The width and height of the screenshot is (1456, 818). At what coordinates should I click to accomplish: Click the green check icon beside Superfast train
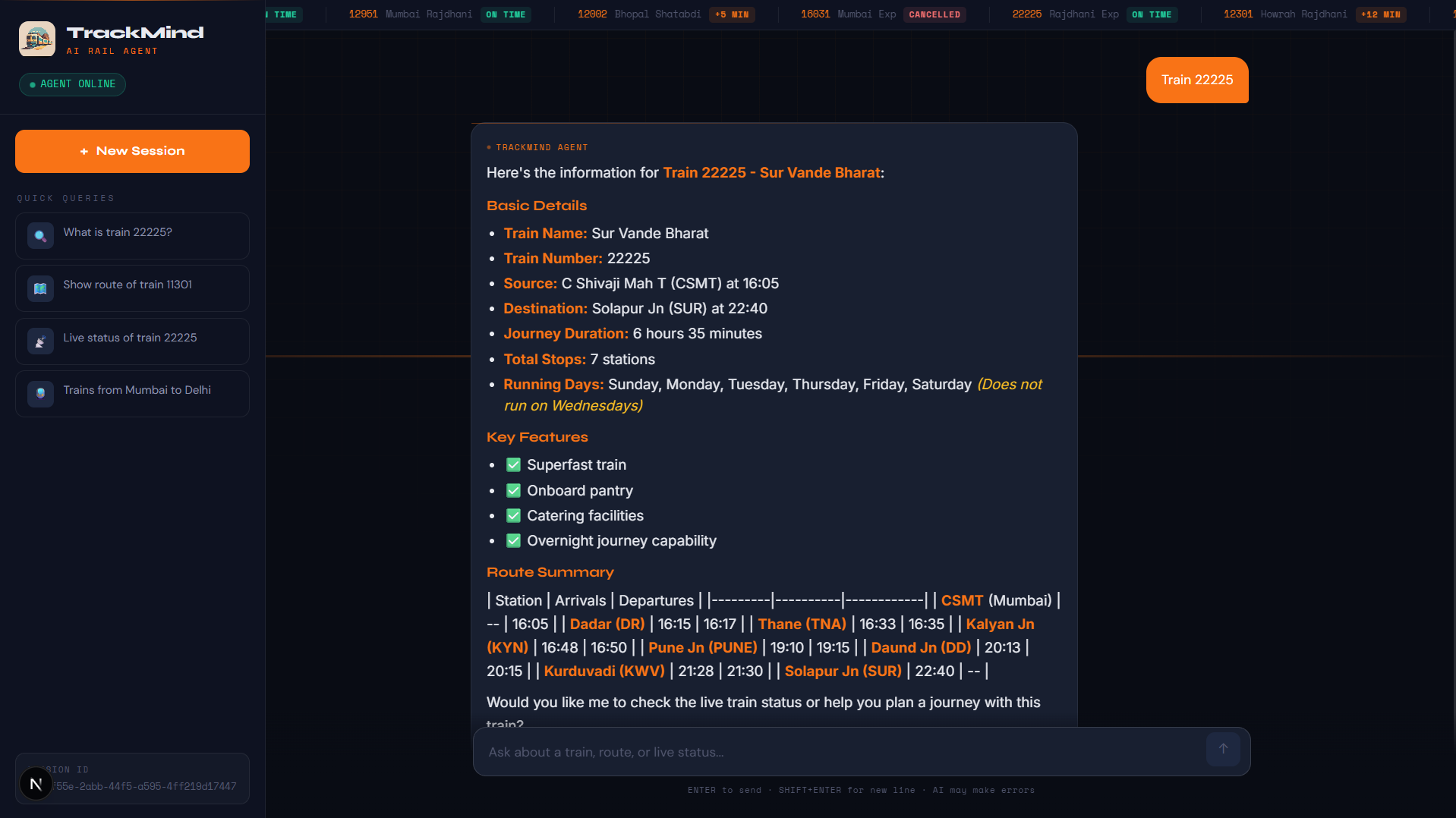point(513,464)
